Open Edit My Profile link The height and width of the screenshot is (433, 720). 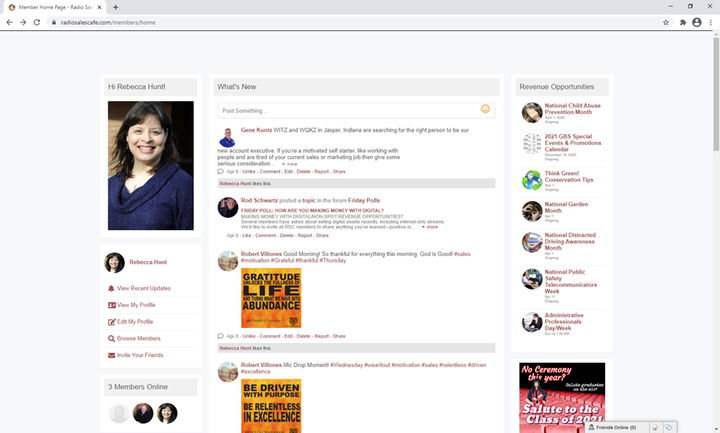pyautogui.click(x=135, y=322)
